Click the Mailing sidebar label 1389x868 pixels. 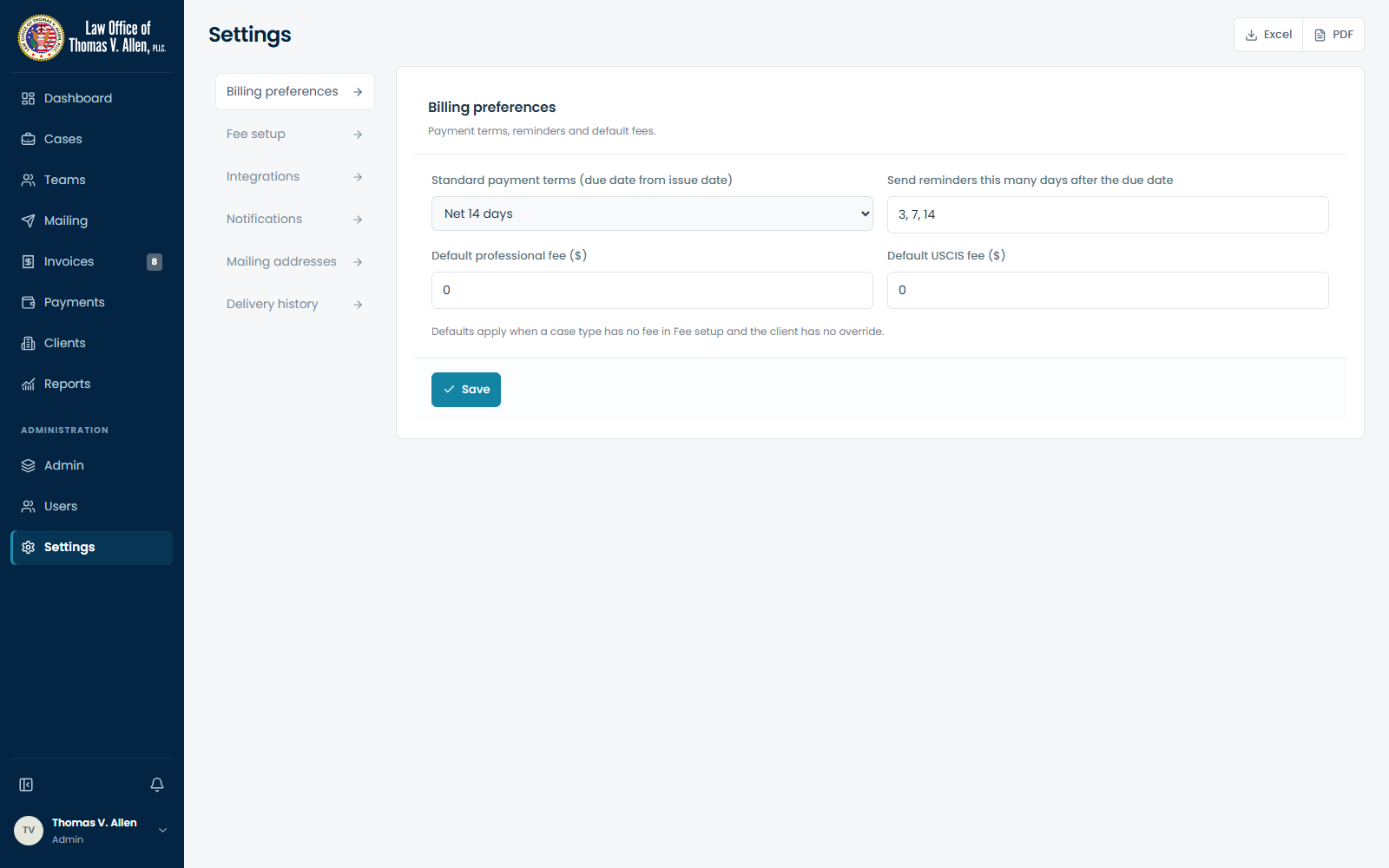point(66,220)
